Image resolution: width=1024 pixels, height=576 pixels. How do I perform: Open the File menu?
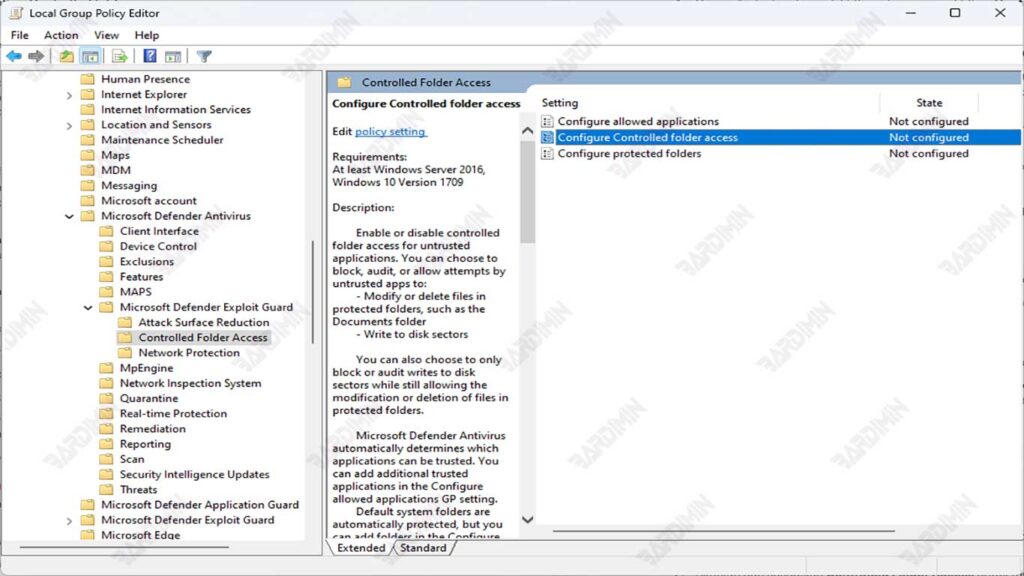[x=20, y=35]
